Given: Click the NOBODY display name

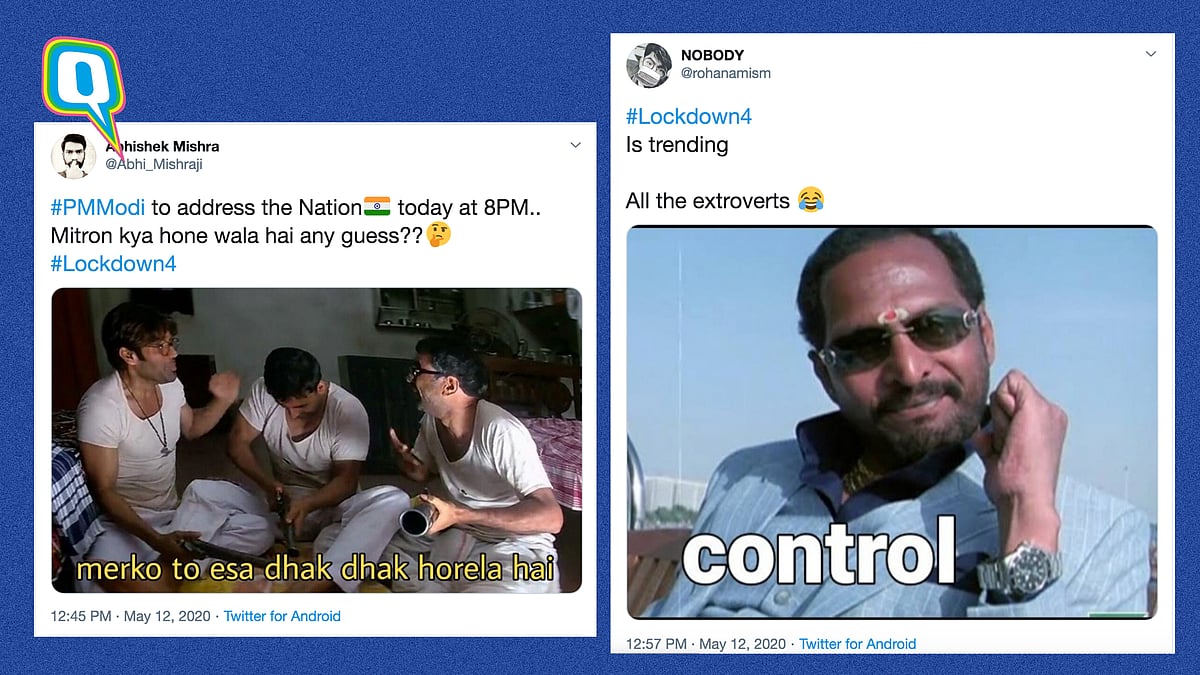Looking at the screenshot, I should pyautogui.click(x=713, y=55).
